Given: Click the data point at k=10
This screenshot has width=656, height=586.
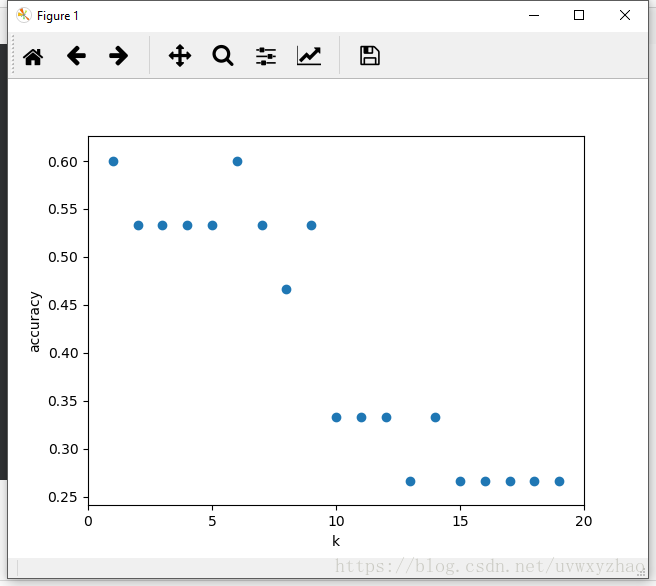Looking at the screenshot, I should point(336,417).
